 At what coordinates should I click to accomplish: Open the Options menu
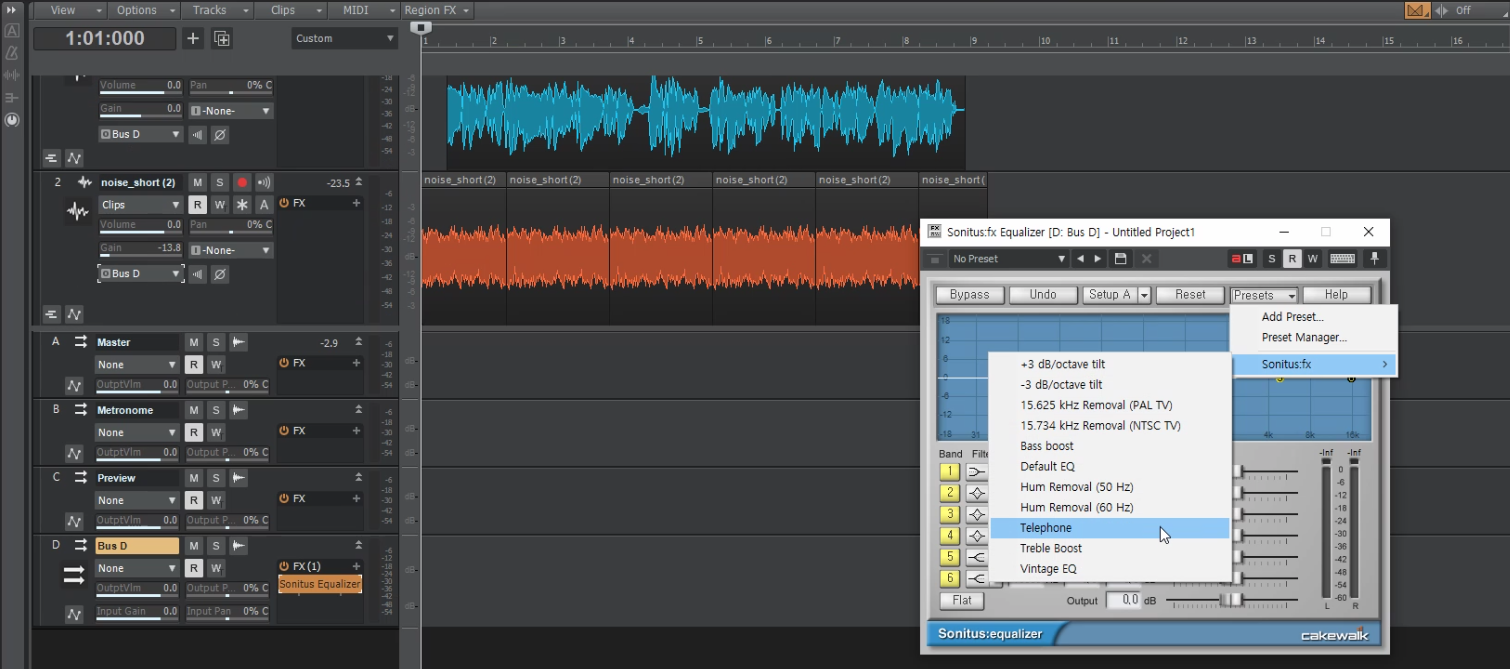tap(145, 10)
